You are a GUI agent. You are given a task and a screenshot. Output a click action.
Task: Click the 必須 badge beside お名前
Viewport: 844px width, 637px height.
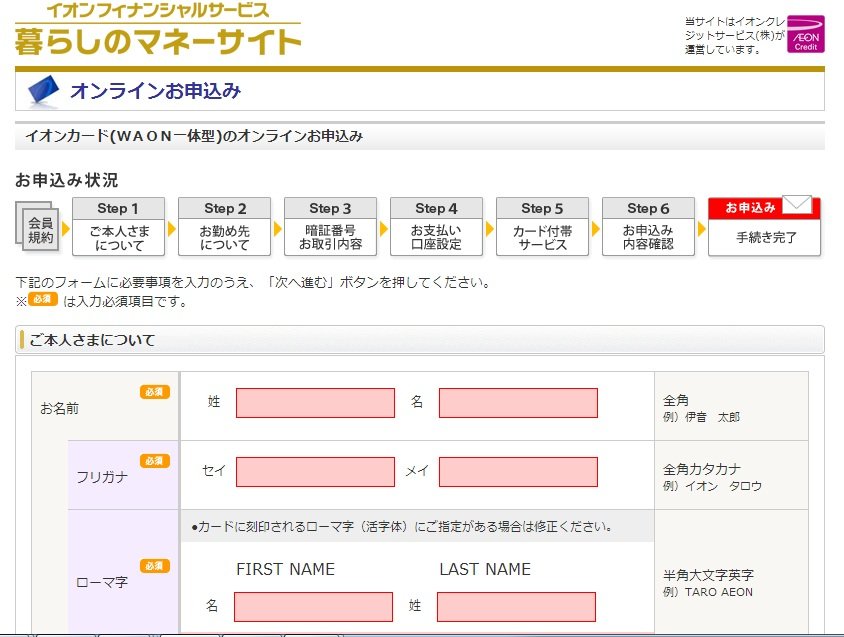[x=154, y=392]
